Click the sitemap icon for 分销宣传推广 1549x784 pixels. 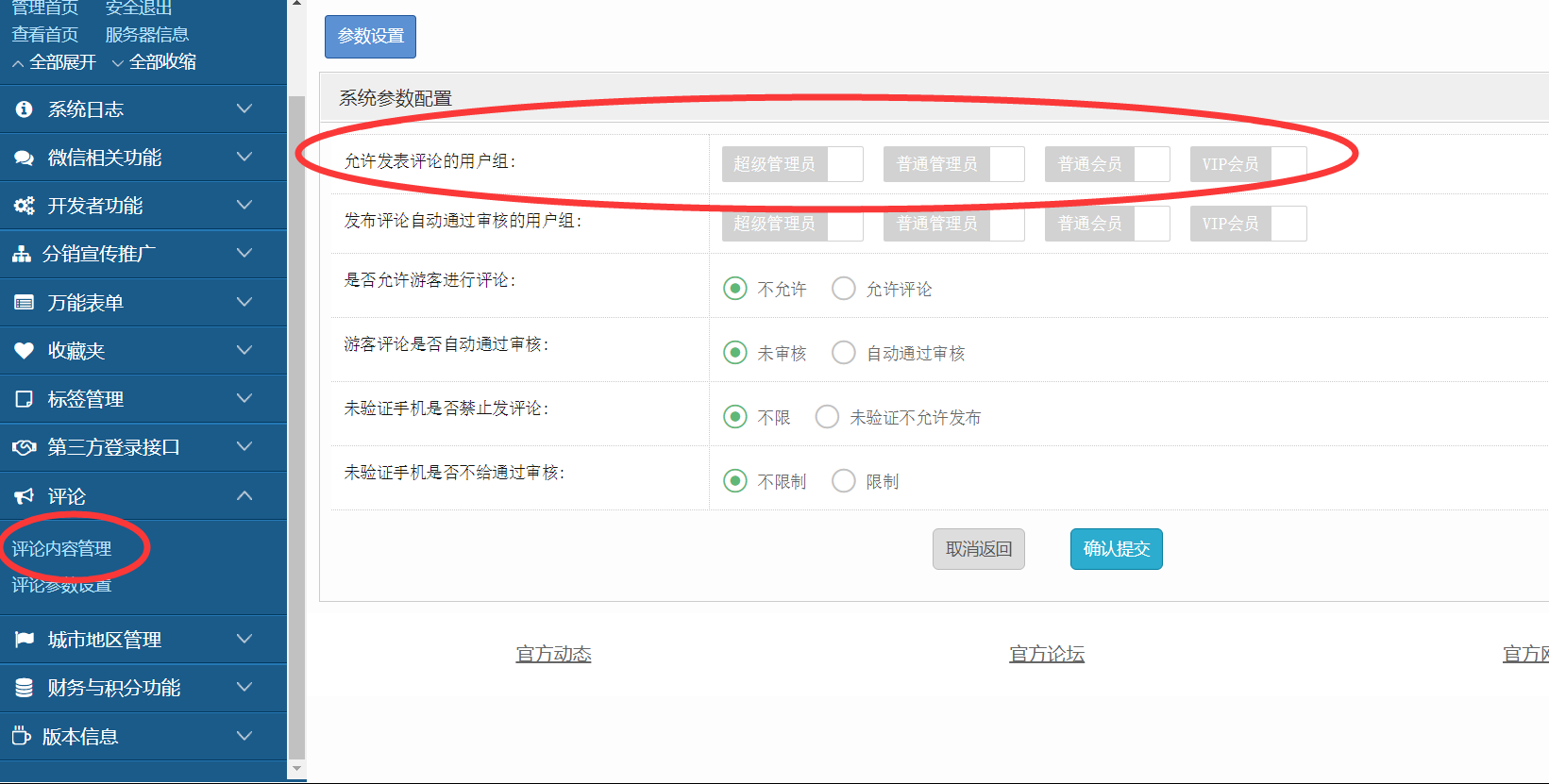tap(22, 254)
